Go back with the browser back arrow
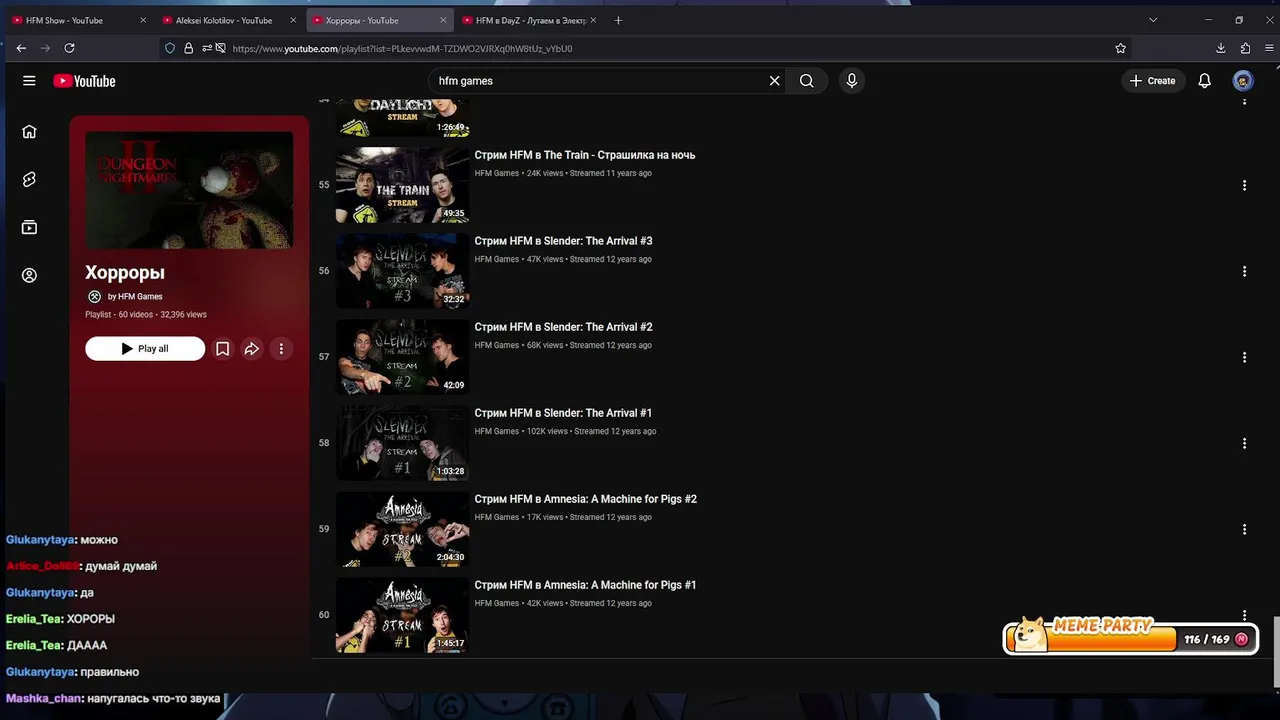 point(21,48)
